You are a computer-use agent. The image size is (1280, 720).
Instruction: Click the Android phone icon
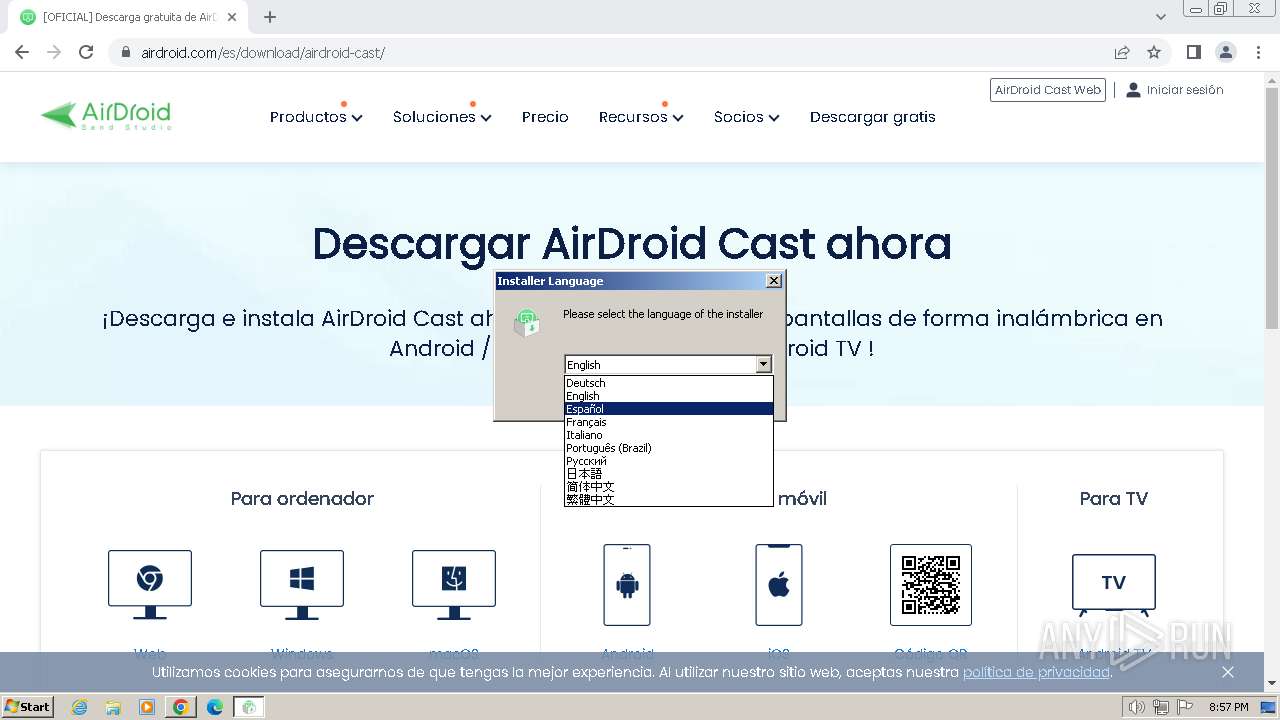tap(627, 585)
